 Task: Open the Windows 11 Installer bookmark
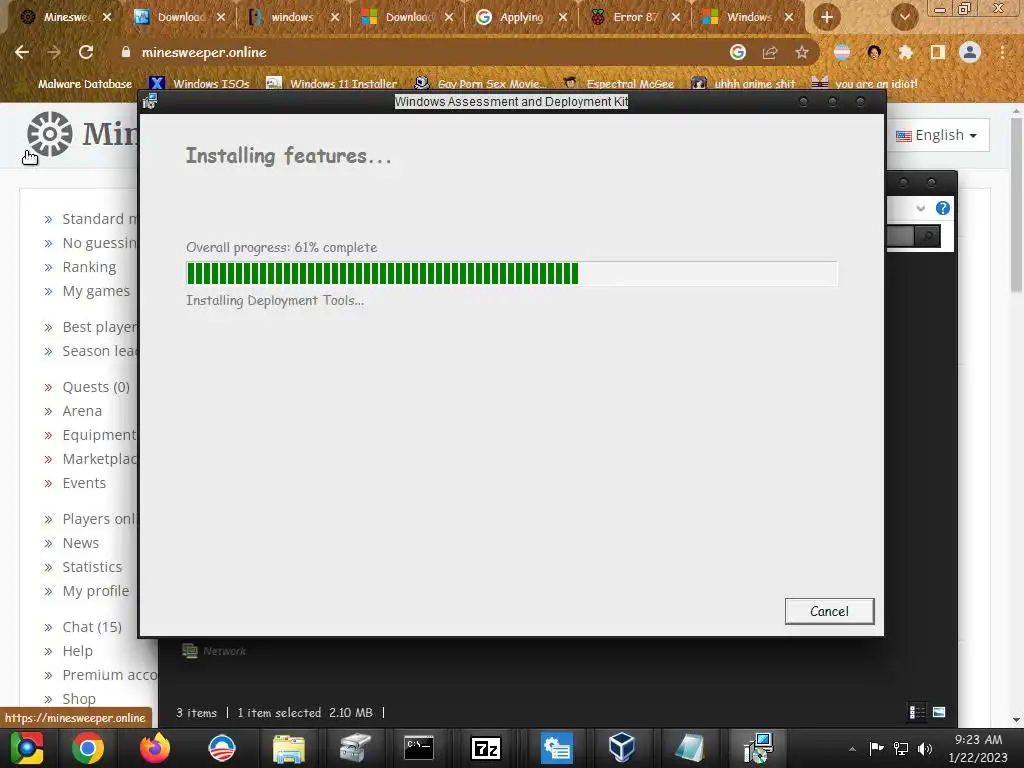(x=332, y=84)
